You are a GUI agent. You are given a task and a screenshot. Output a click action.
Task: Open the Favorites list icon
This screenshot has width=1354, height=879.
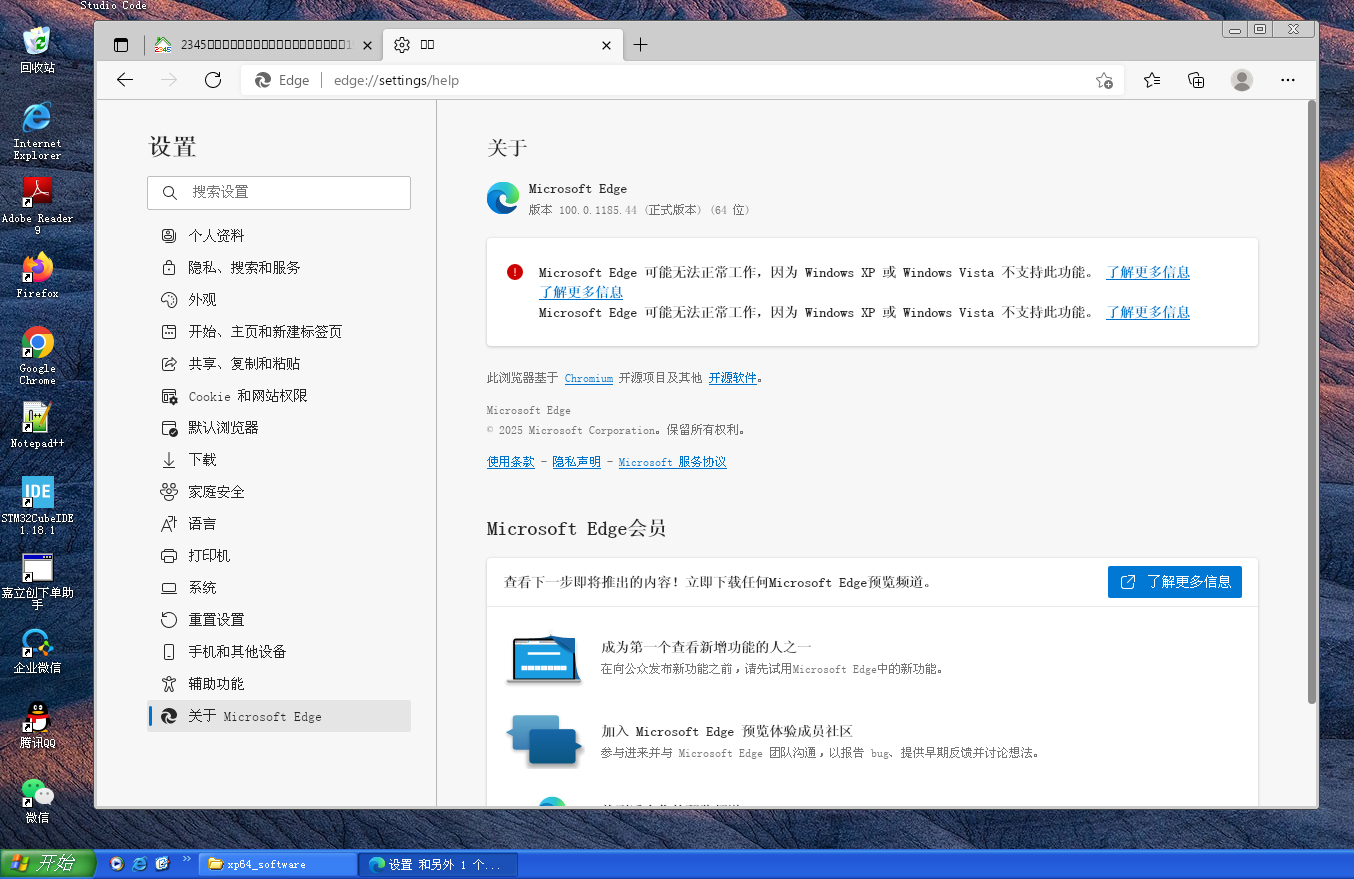pyautogui.click(x=1152, y=80)
